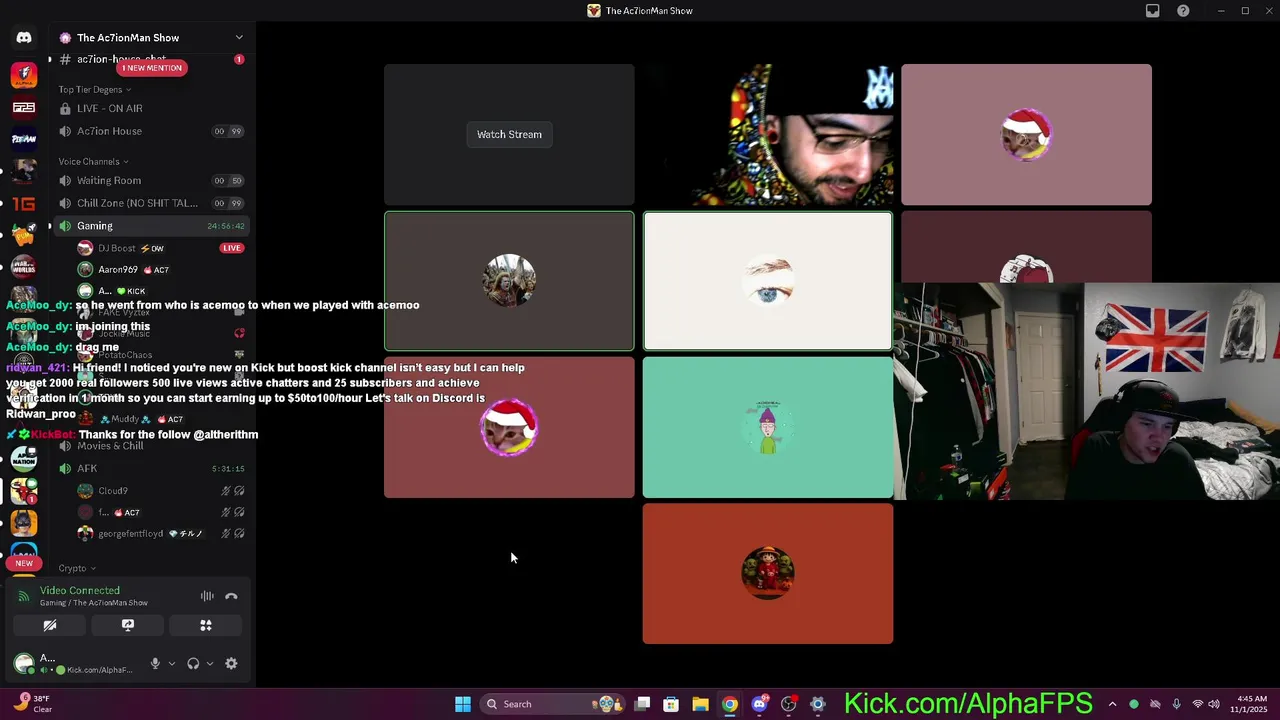The height and width of the screenshot is (720, 1280).
Task: Open Discord help question mark icon
Action: tap(1184, 11)
